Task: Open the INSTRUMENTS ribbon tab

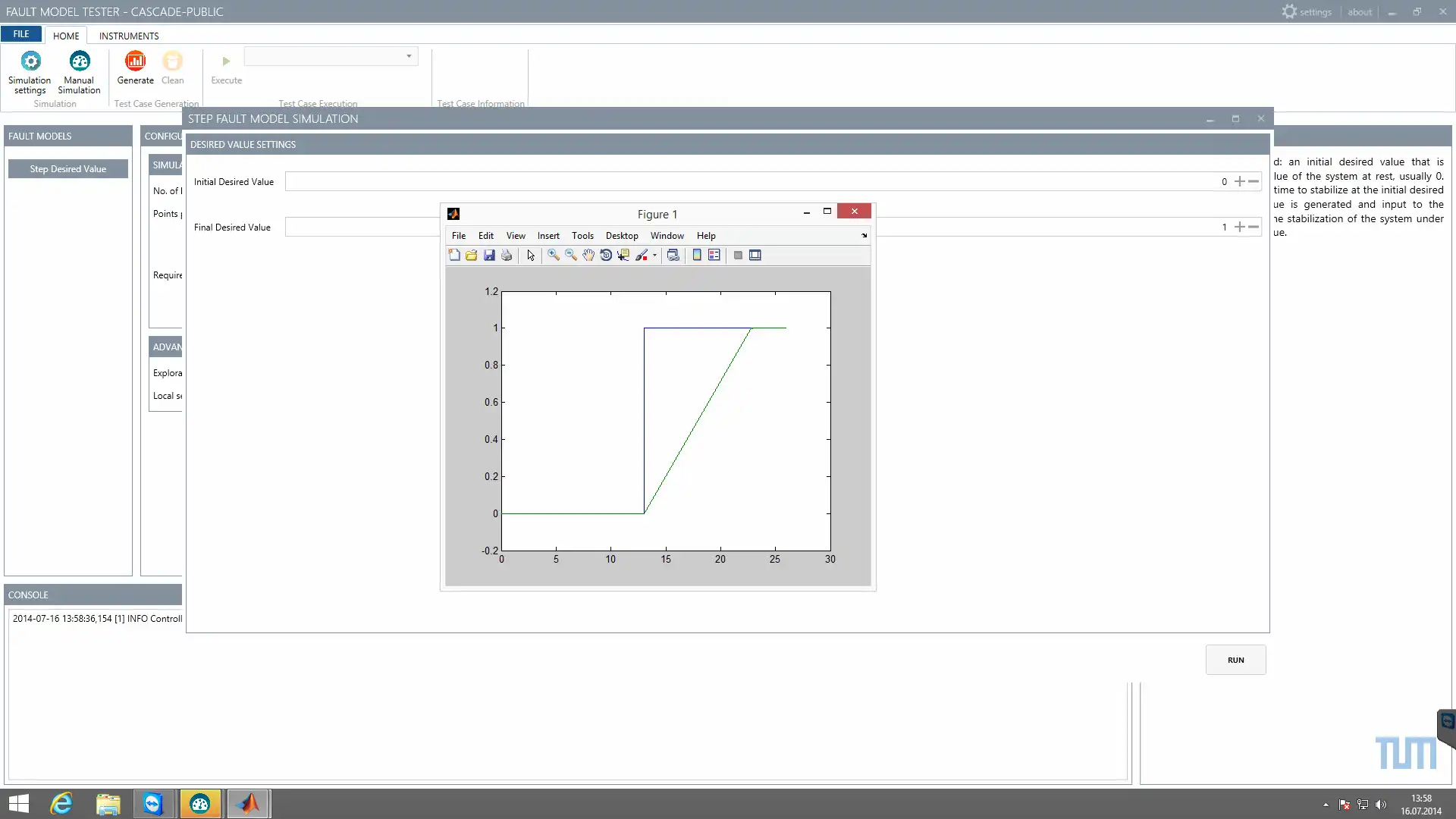Action: point(129,36)
